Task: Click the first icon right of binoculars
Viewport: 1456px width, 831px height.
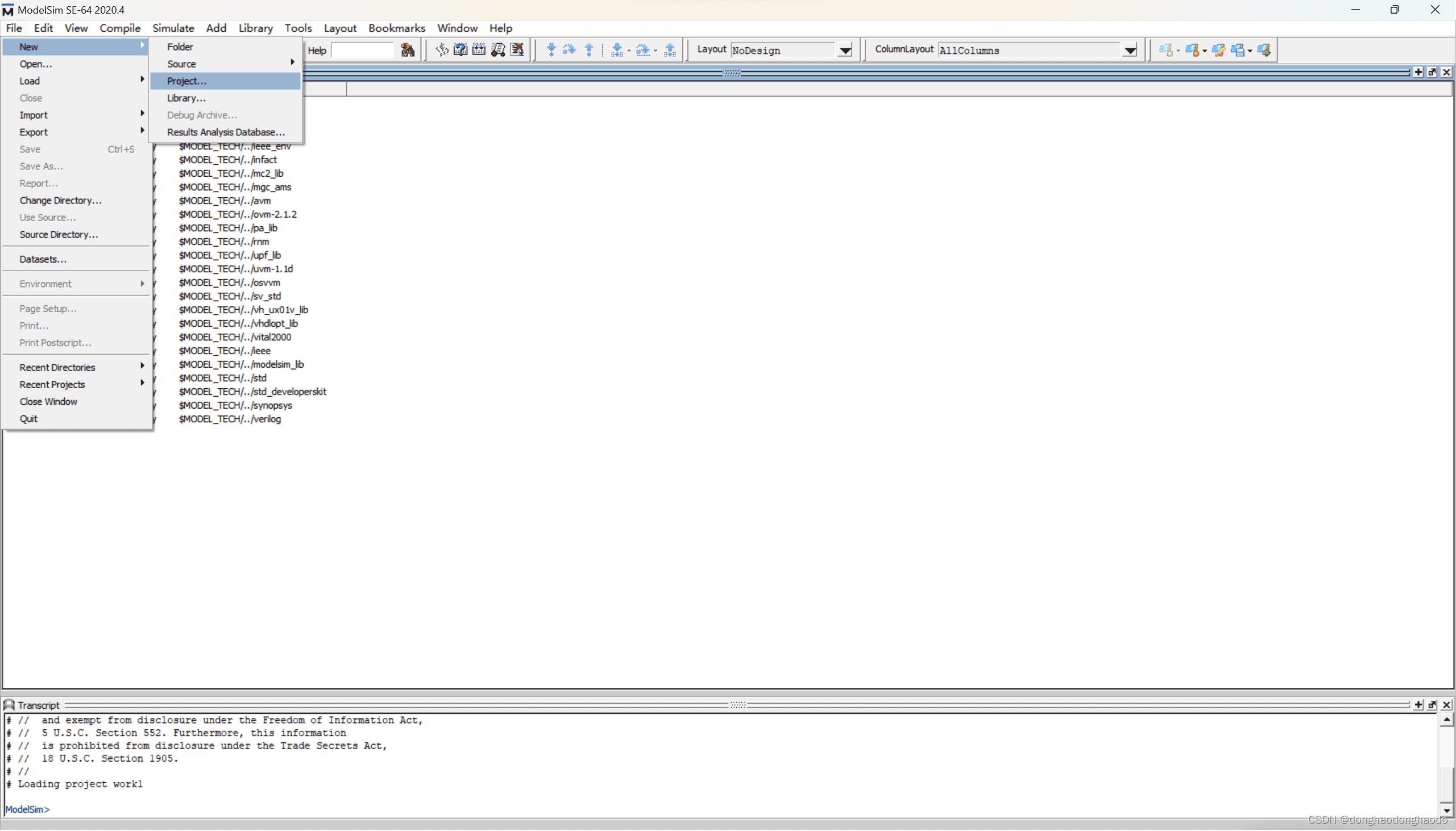Action: tap(442, 50)
